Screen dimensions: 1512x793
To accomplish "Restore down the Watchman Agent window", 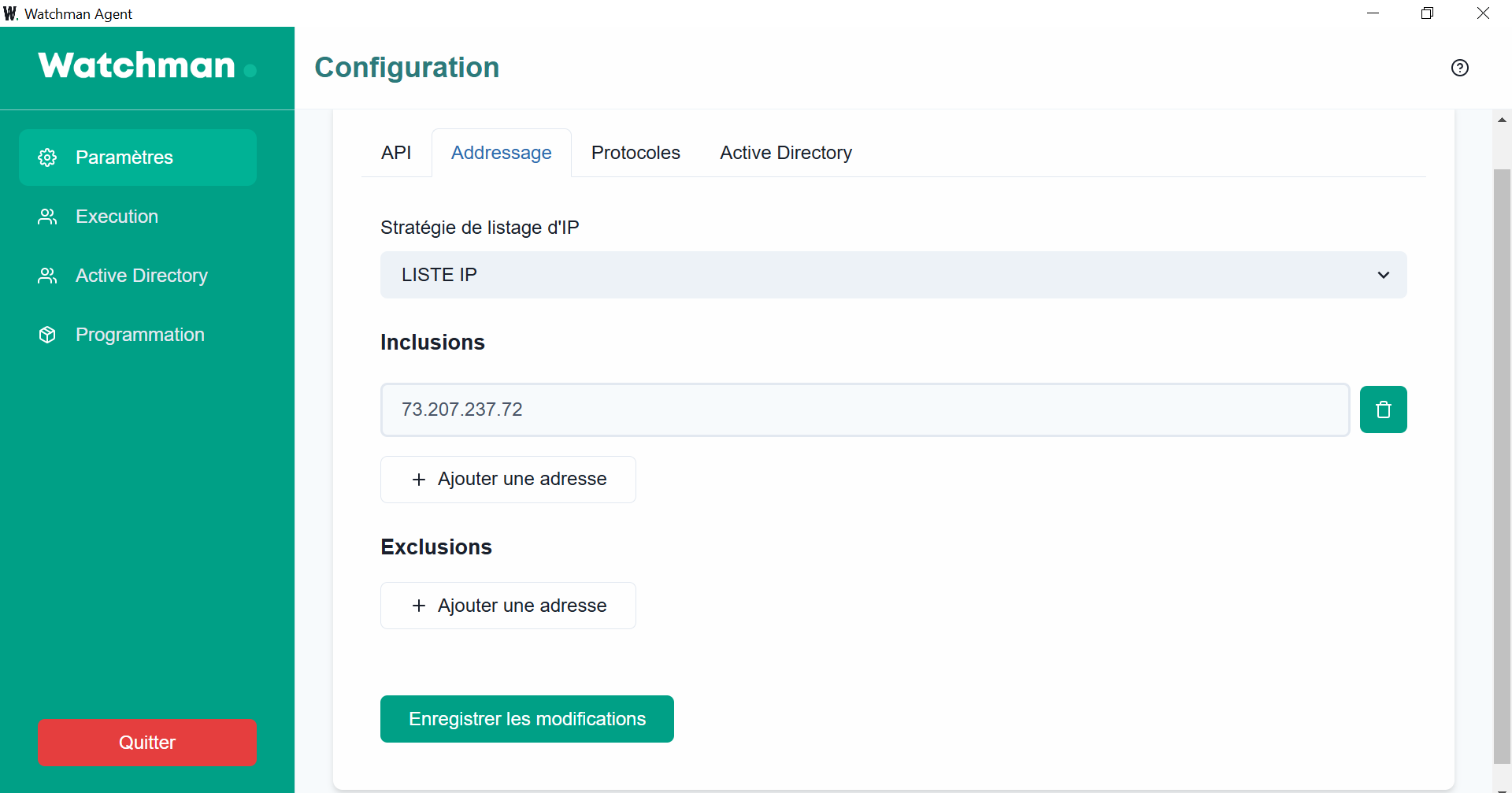I will pos(1427,13).
